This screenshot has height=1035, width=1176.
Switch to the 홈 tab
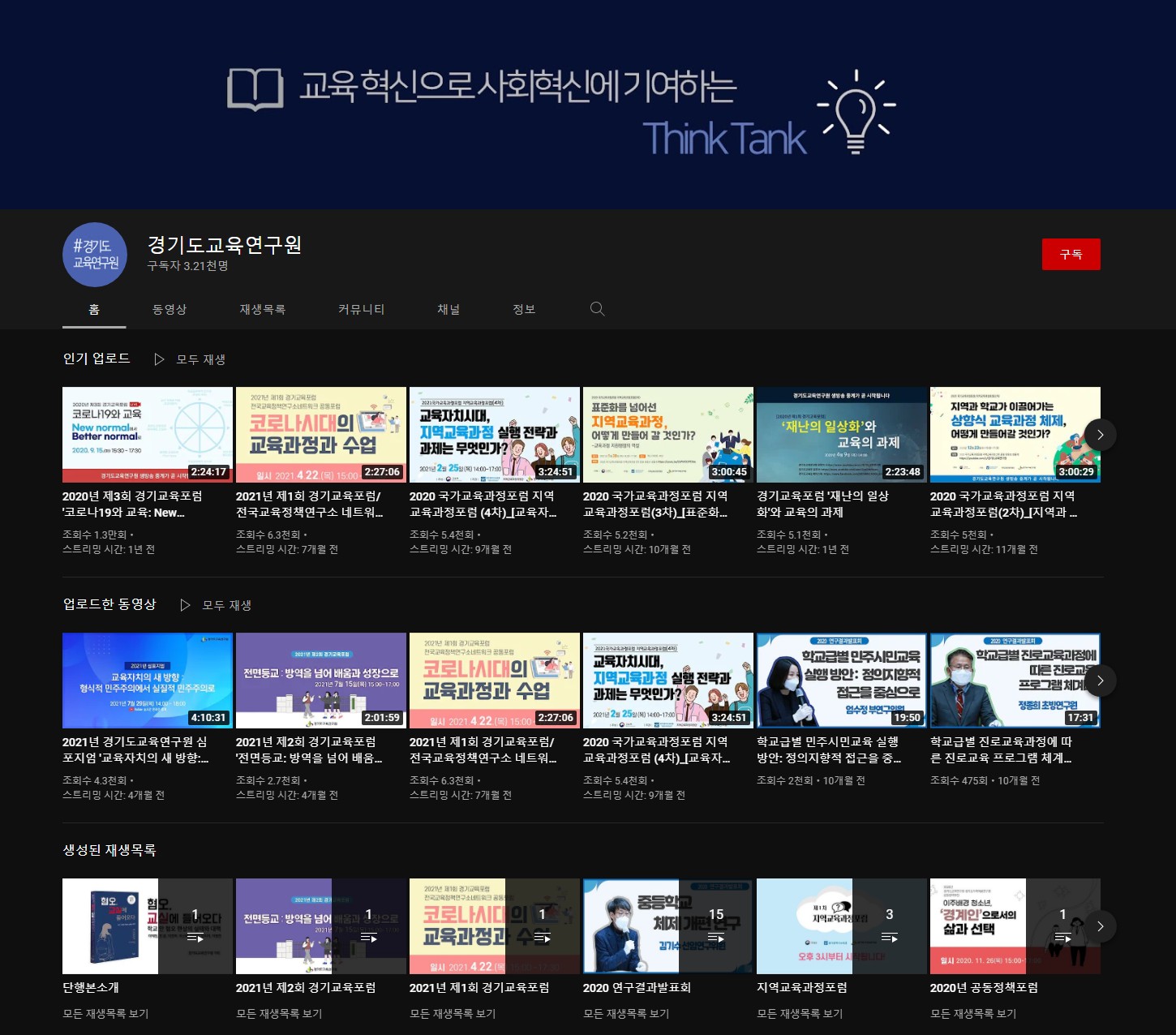tap(94, 309)
